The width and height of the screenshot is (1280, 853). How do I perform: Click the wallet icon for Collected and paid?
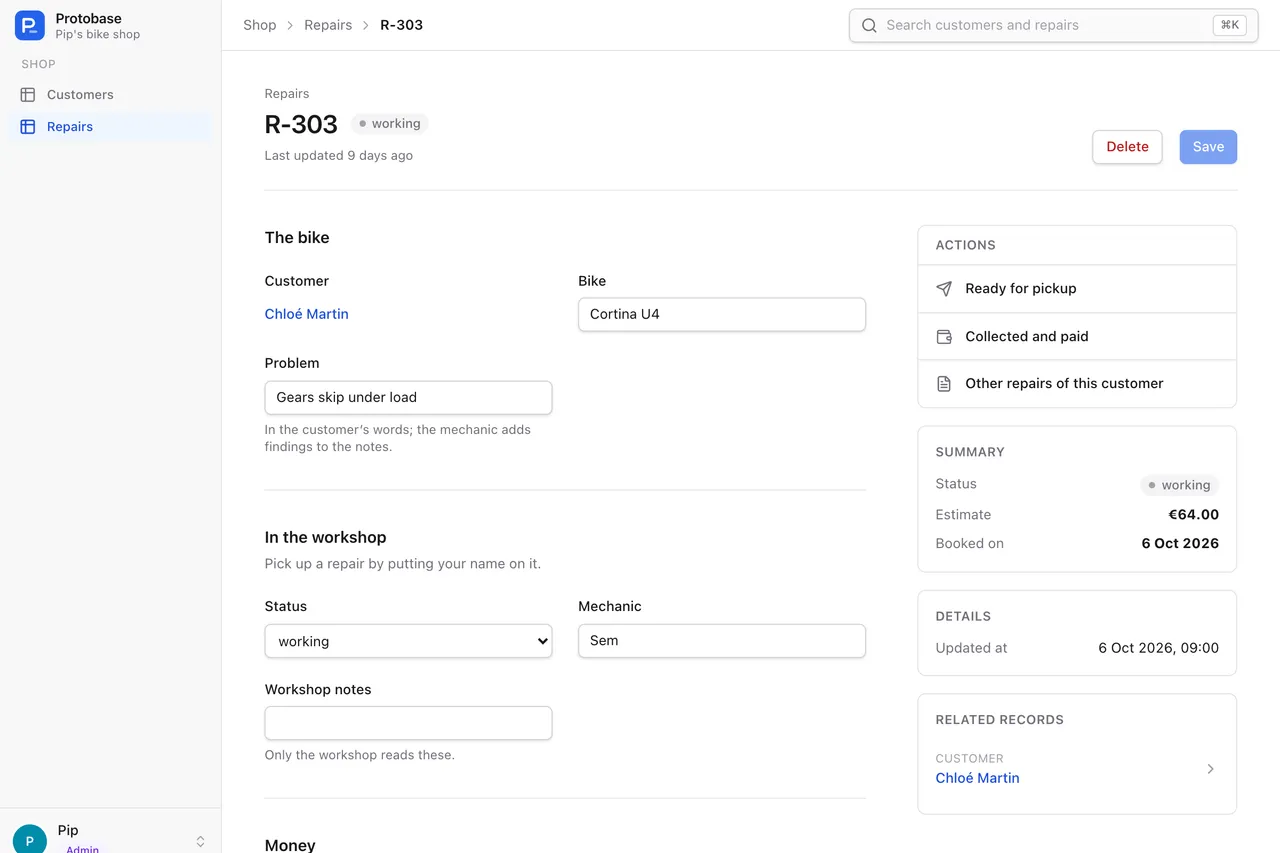944,337
